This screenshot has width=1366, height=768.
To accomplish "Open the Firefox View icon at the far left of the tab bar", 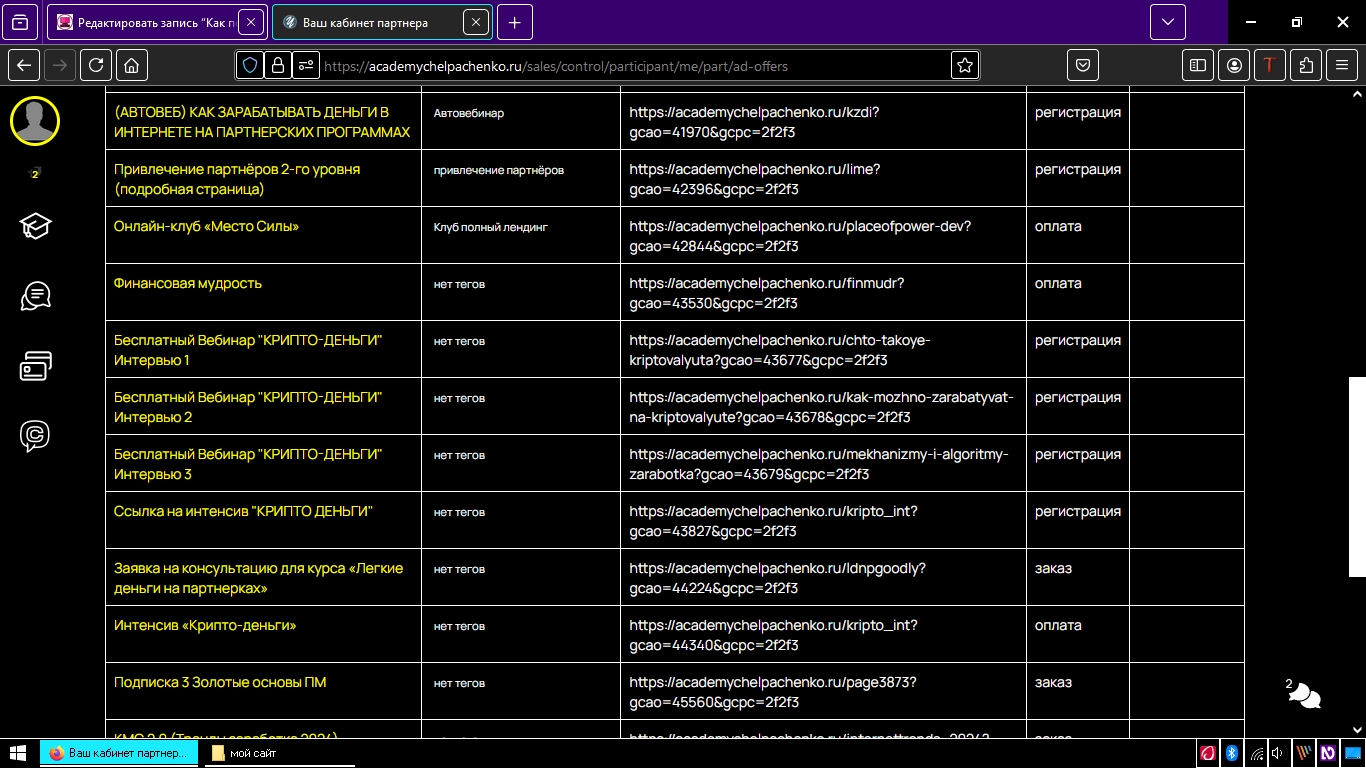I will tap(22, 22).
